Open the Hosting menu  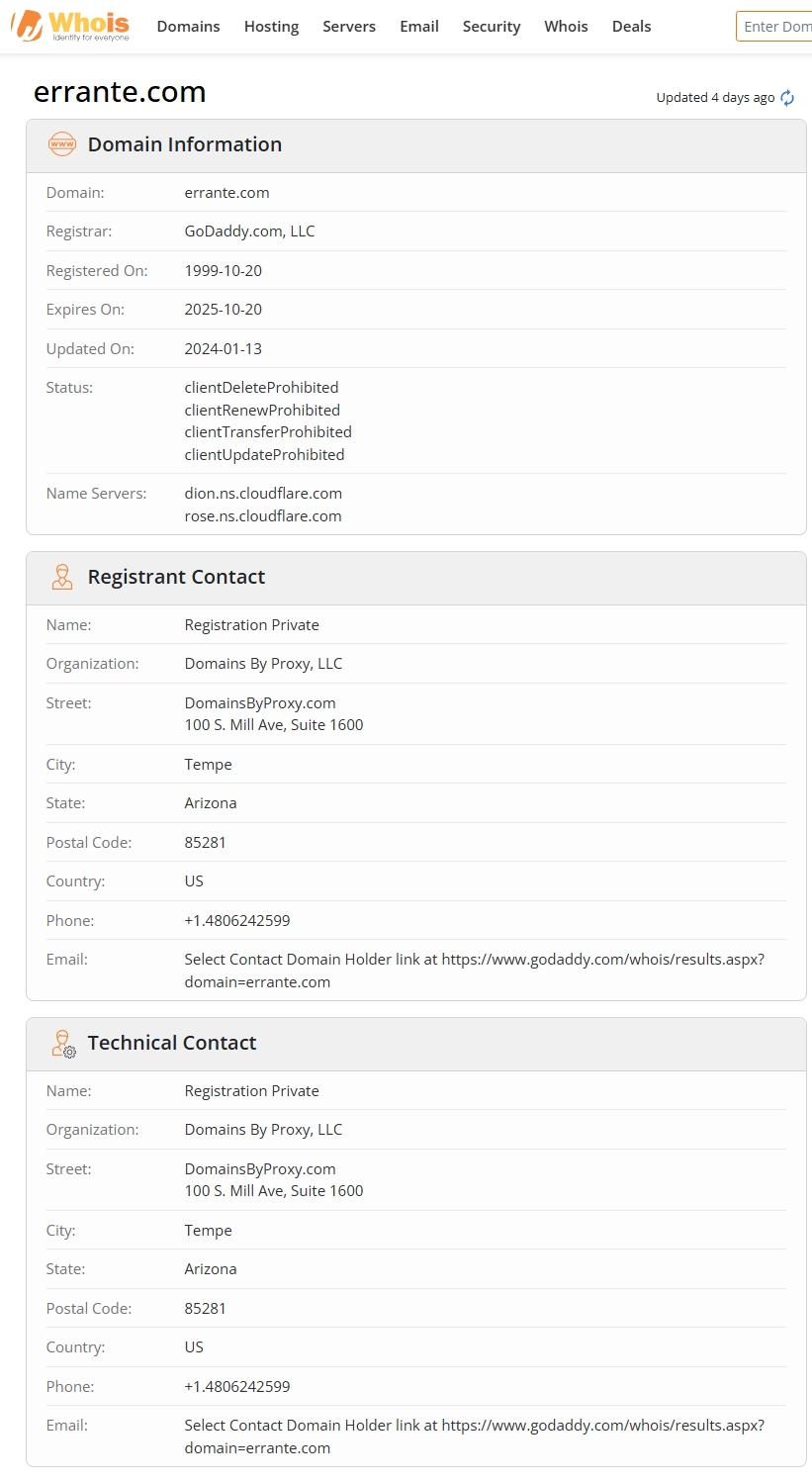pos(271,27)
